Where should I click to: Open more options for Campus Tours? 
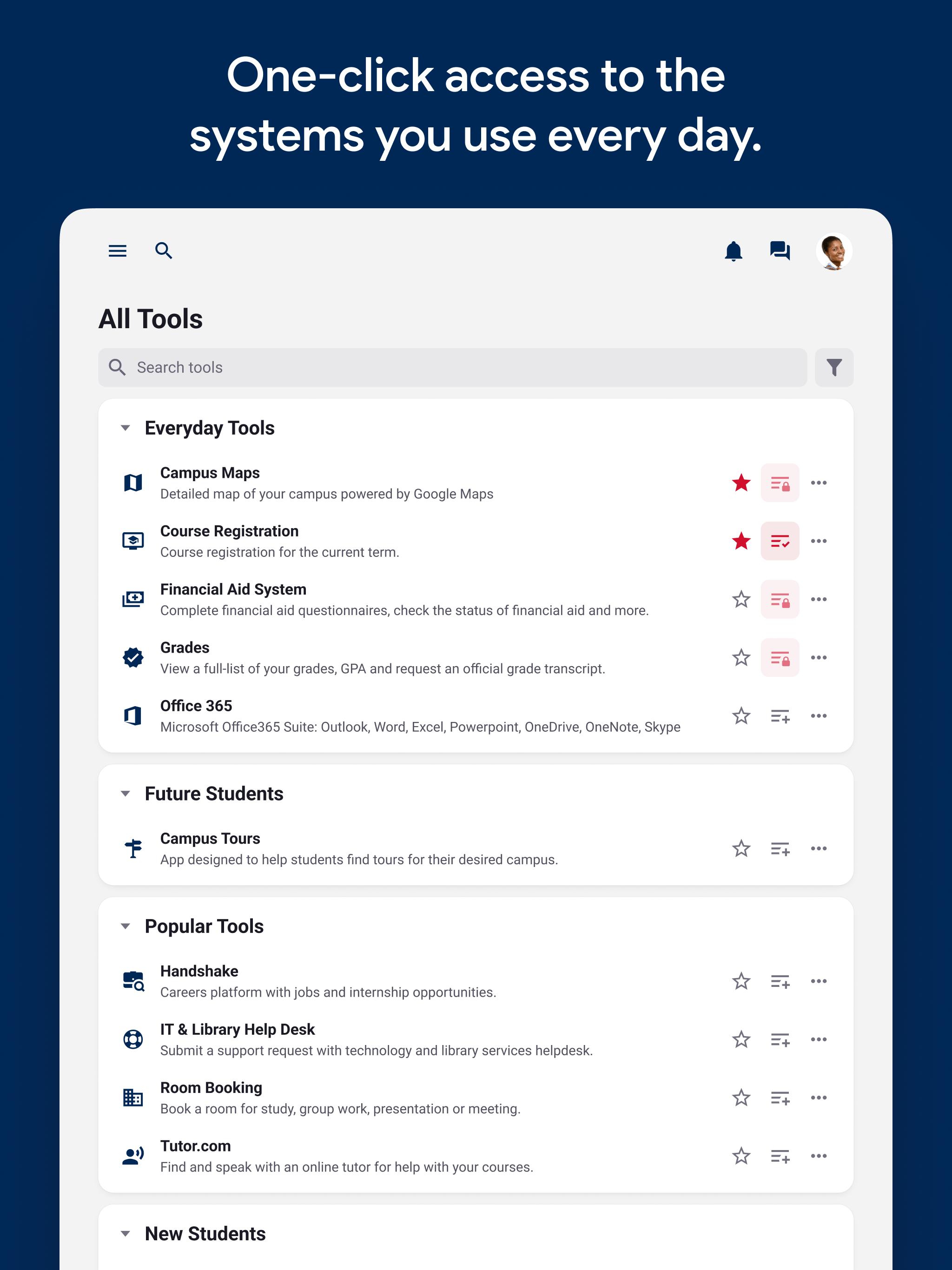[x=818, y=848]
